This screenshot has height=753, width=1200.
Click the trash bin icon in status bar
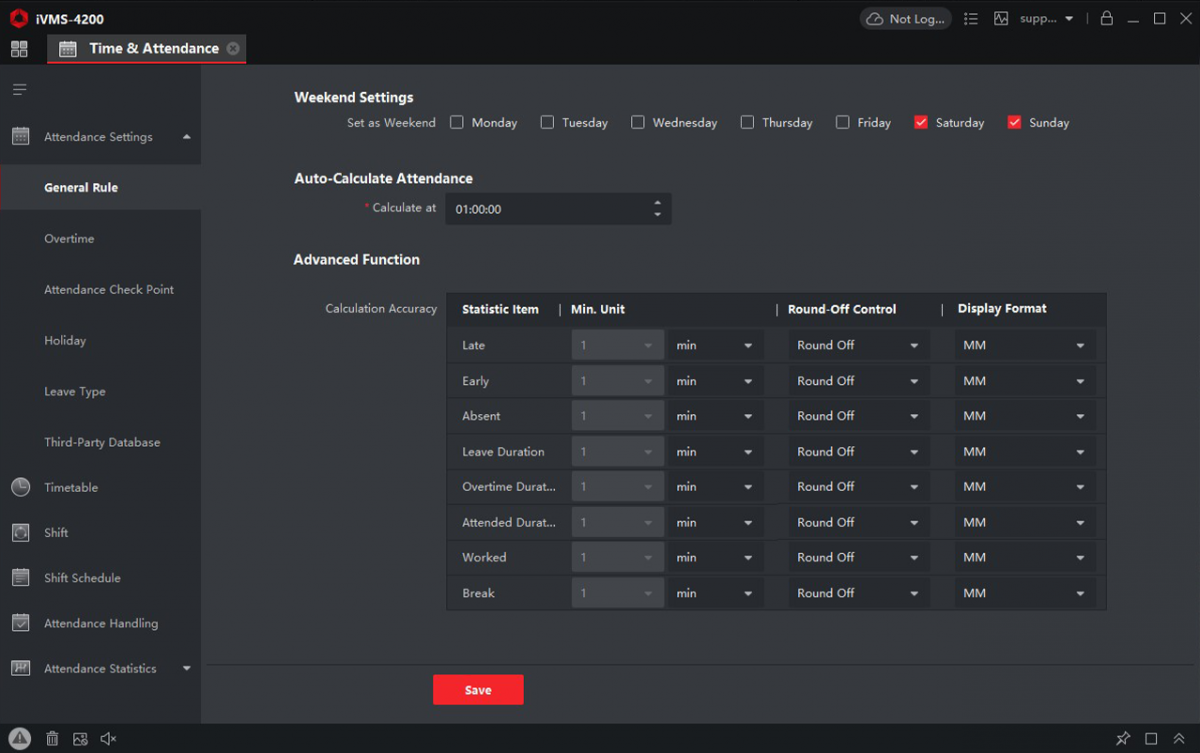click(52, 739)
